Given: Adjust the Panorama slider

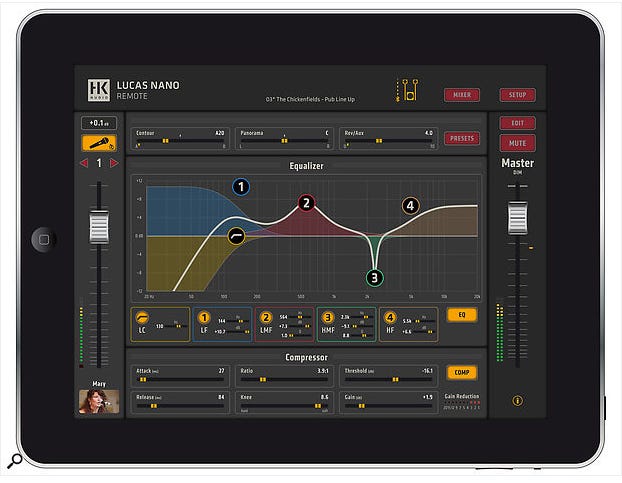Looking at the screenshot, I should click(284, 141).
